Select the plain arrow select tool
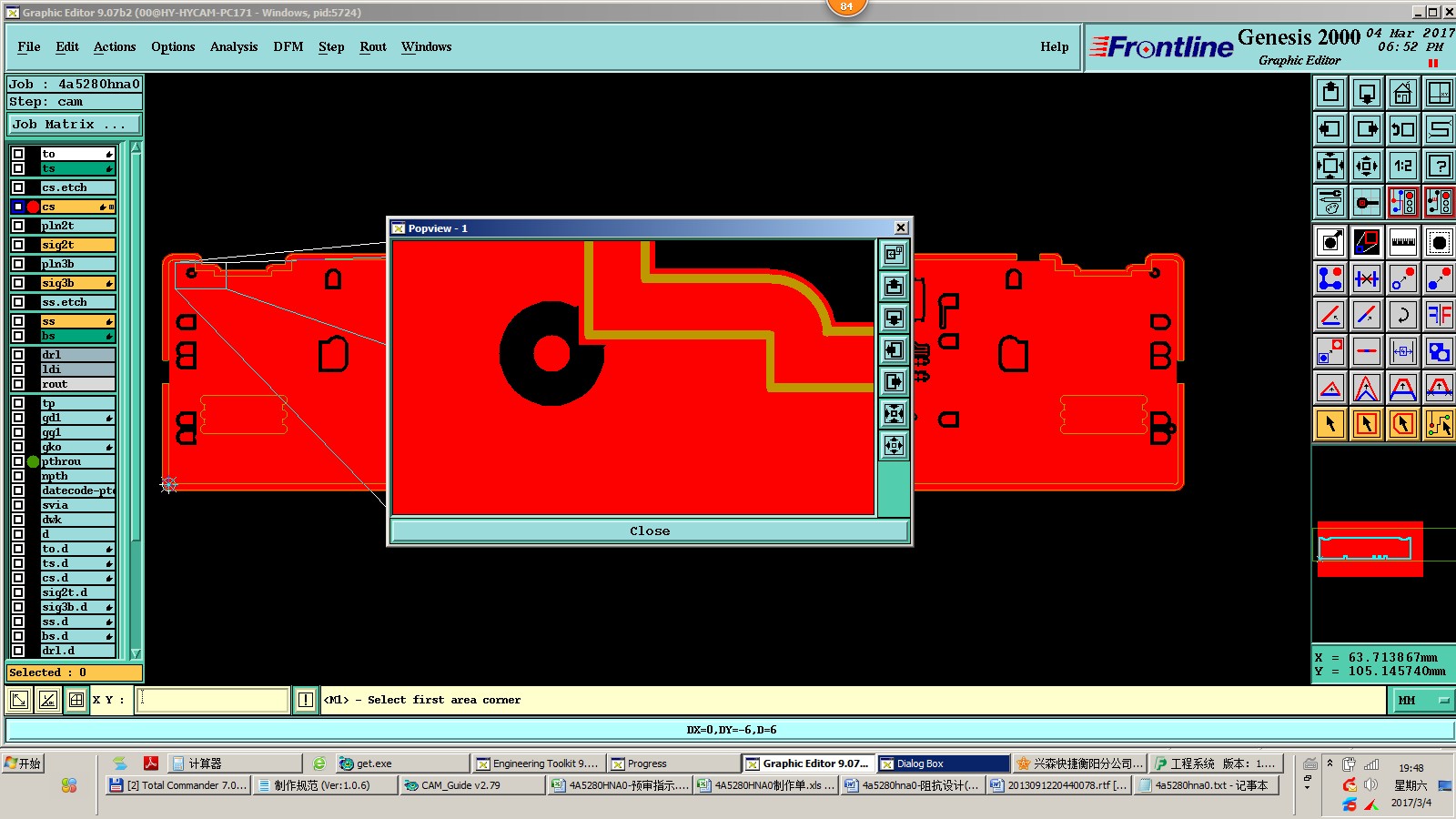The width and height of the screenshot is (1456, 819). pos(1330,424)
